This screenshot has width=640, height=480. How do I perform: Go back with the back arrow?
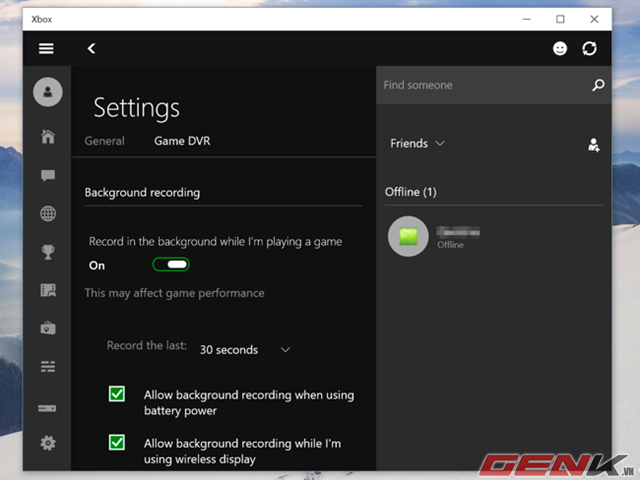pyautogui.click(x=91, y=48)
